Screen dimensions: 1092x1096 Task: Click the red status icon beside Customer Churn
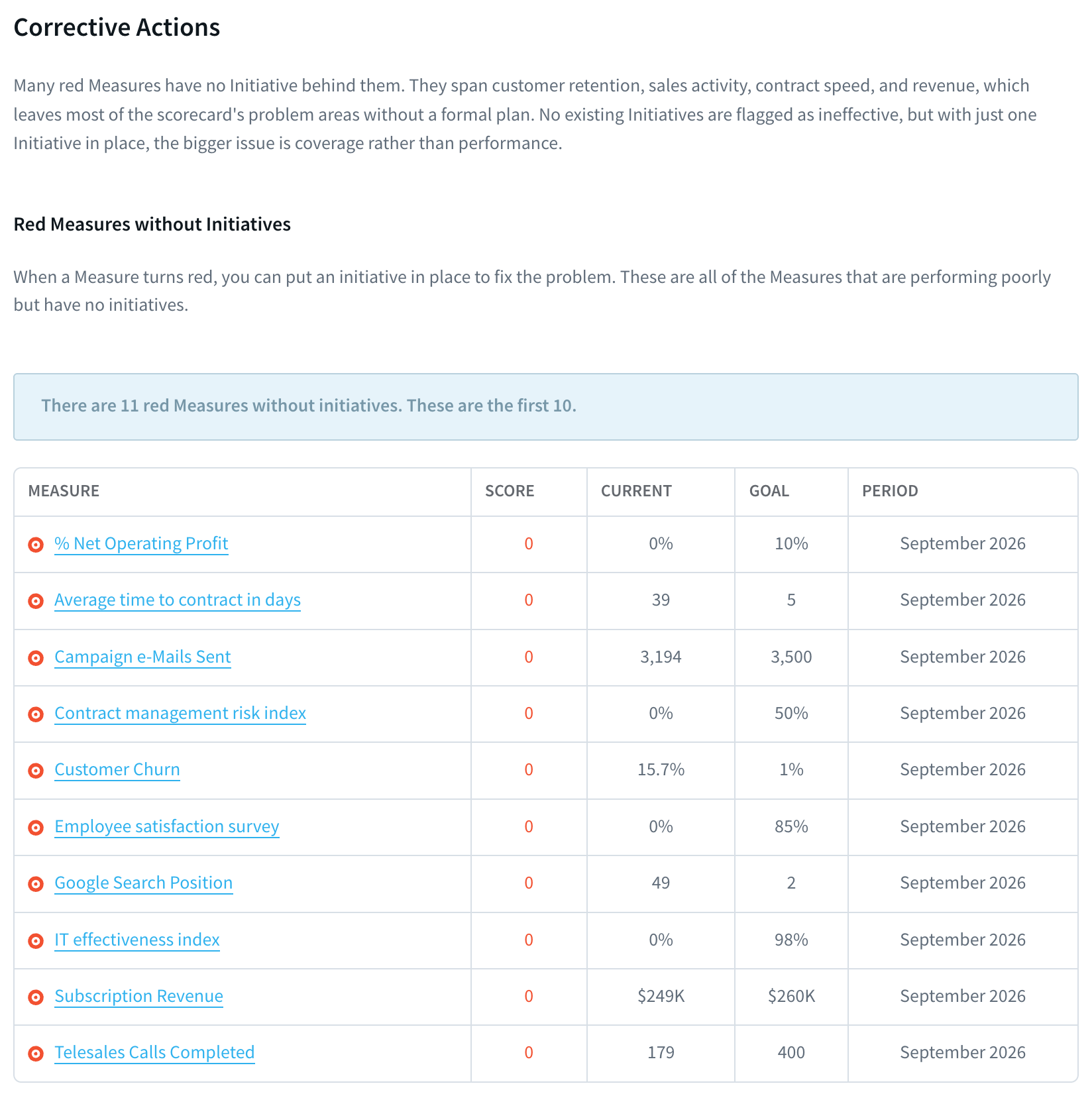tap(36, 771)
